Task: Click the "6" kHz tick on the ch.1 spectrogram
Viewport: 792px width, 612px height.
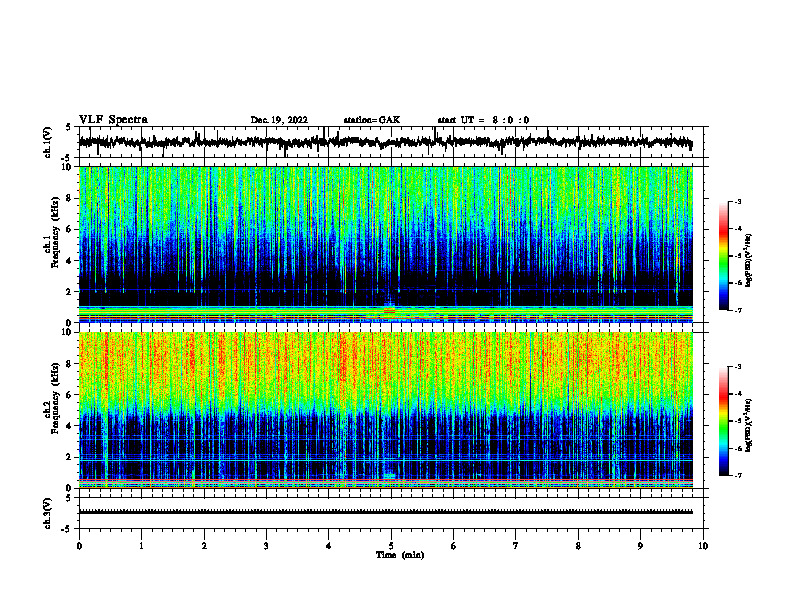Action: point(70,229)
